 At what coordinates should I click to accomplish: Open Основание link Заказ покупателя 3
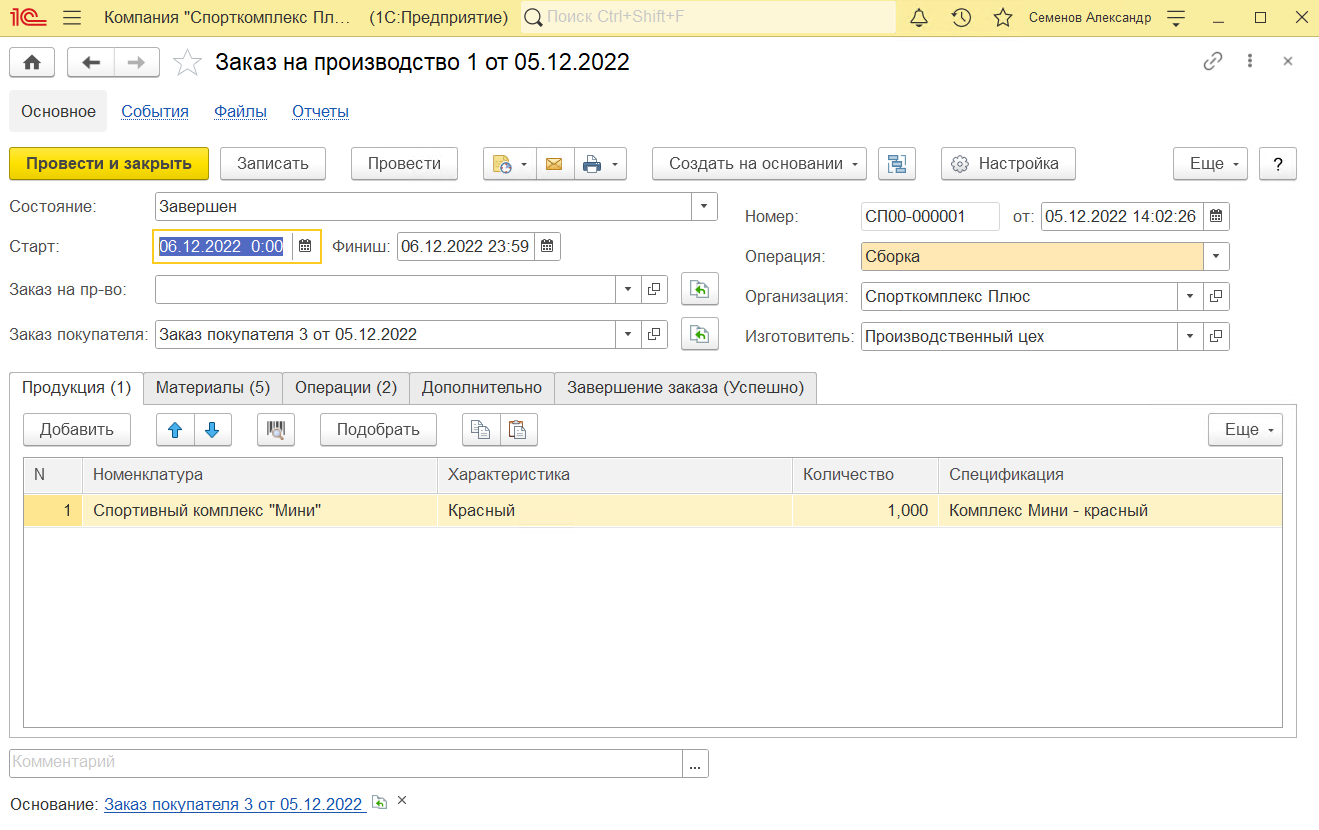[x=234, y=804]
